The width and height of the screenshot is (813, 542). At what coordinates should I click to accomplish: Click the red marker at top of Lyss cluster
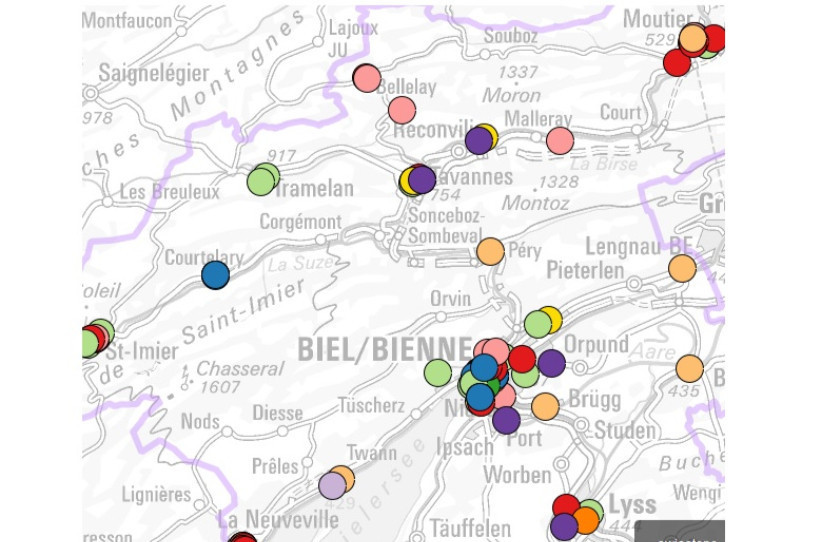pos(566,507)
